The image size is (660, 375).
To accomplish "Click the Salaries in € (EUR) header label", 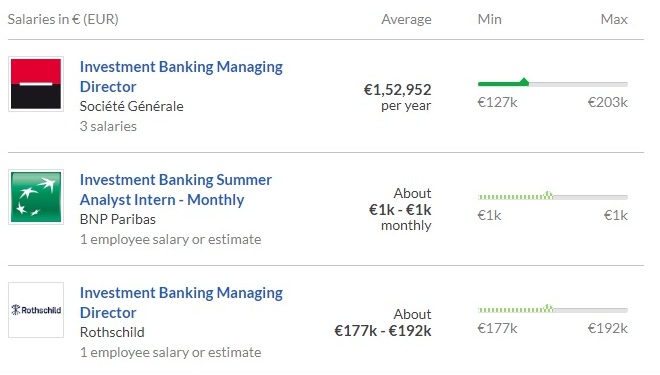I will coord(63,19).
